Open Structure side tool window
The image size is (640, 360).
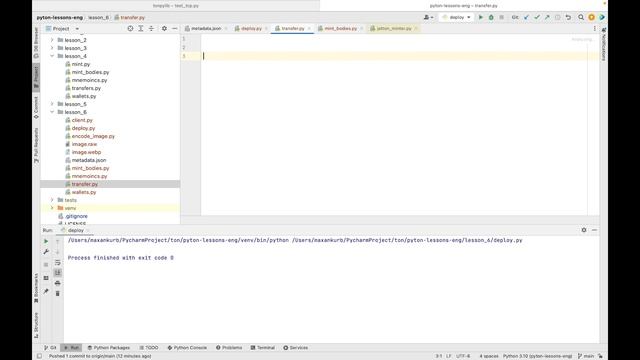pos(36,325)
